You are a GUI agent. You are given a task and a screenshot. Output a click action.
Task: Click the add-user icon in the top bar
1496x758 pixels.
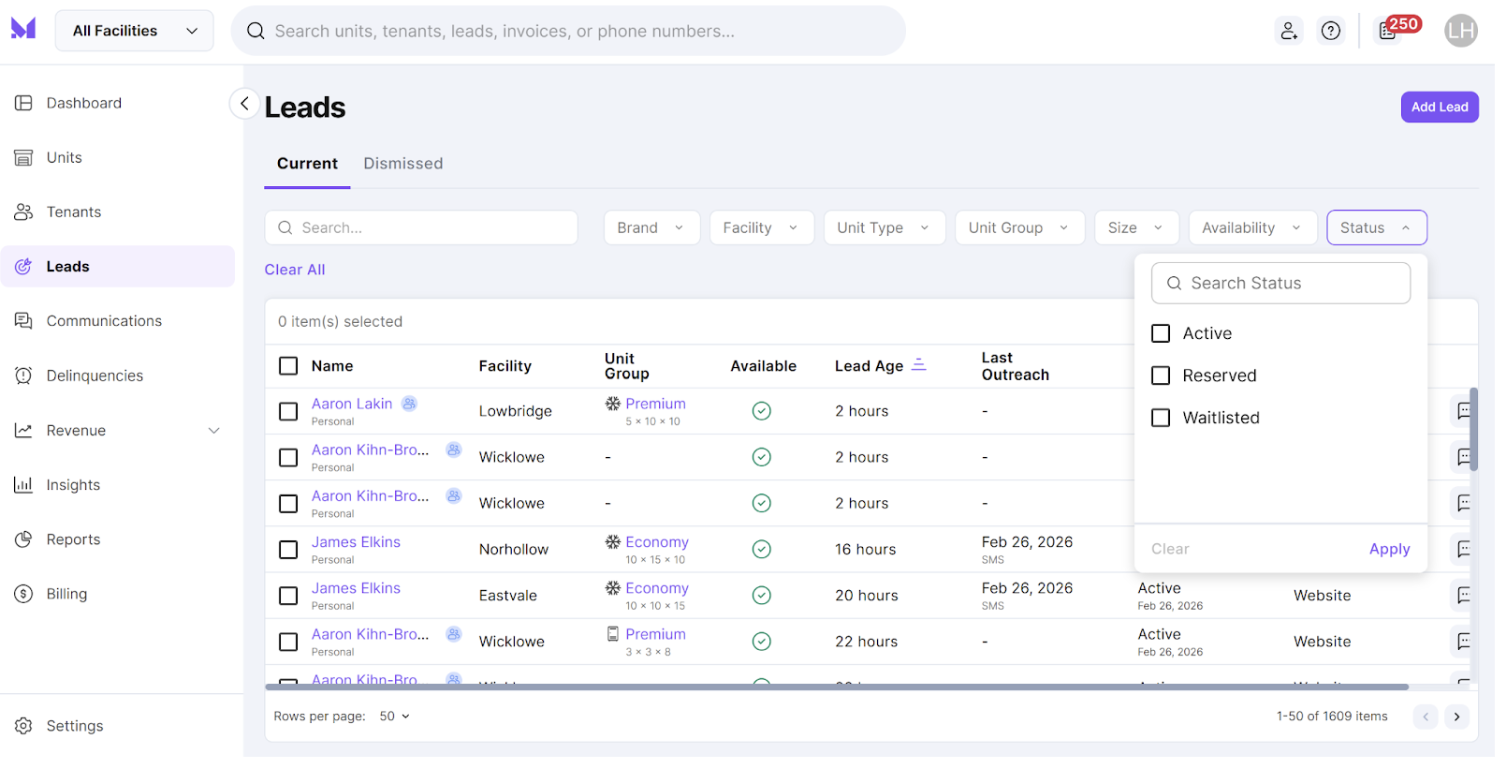1289,31
